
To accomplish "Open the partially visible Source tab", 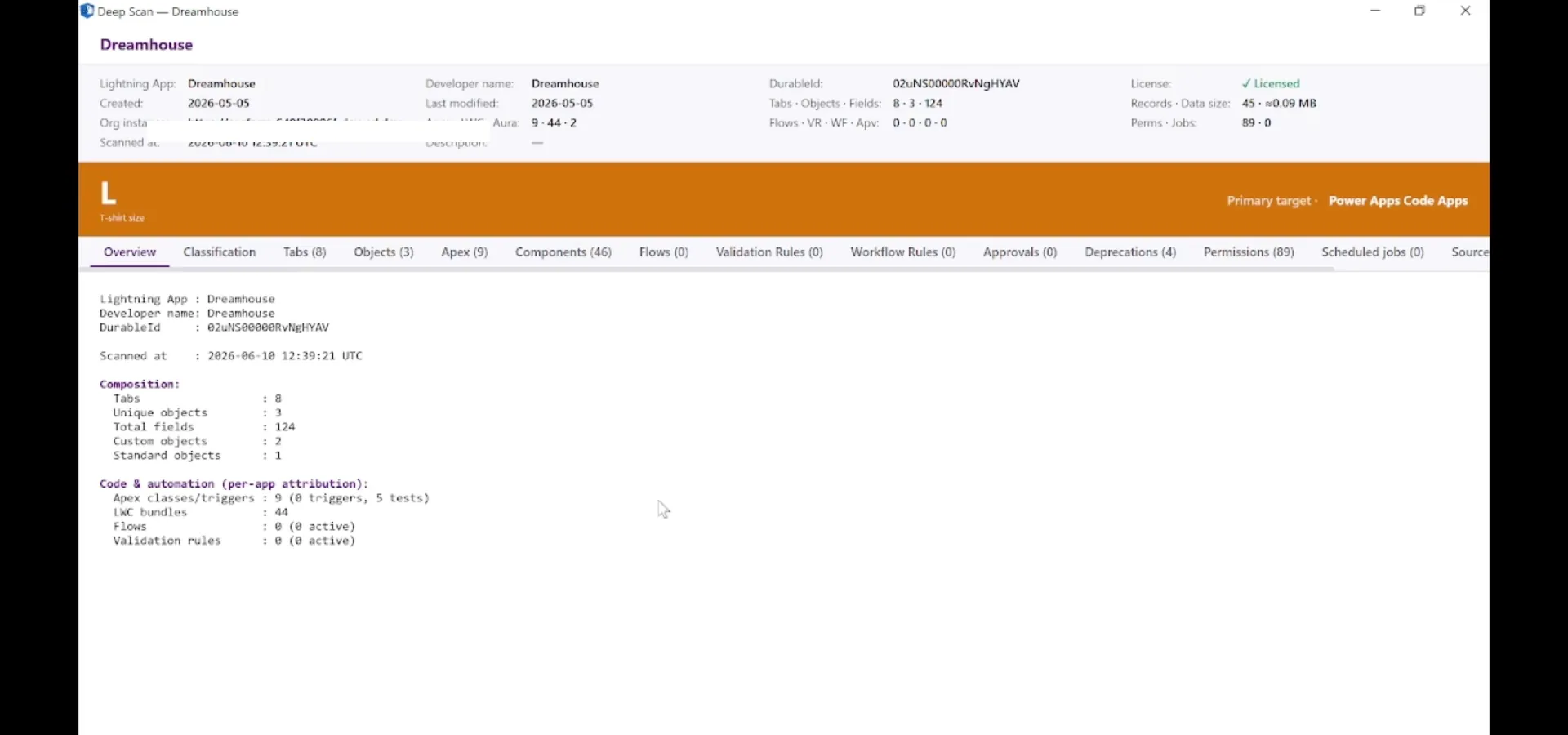I will coord(1470,252).
